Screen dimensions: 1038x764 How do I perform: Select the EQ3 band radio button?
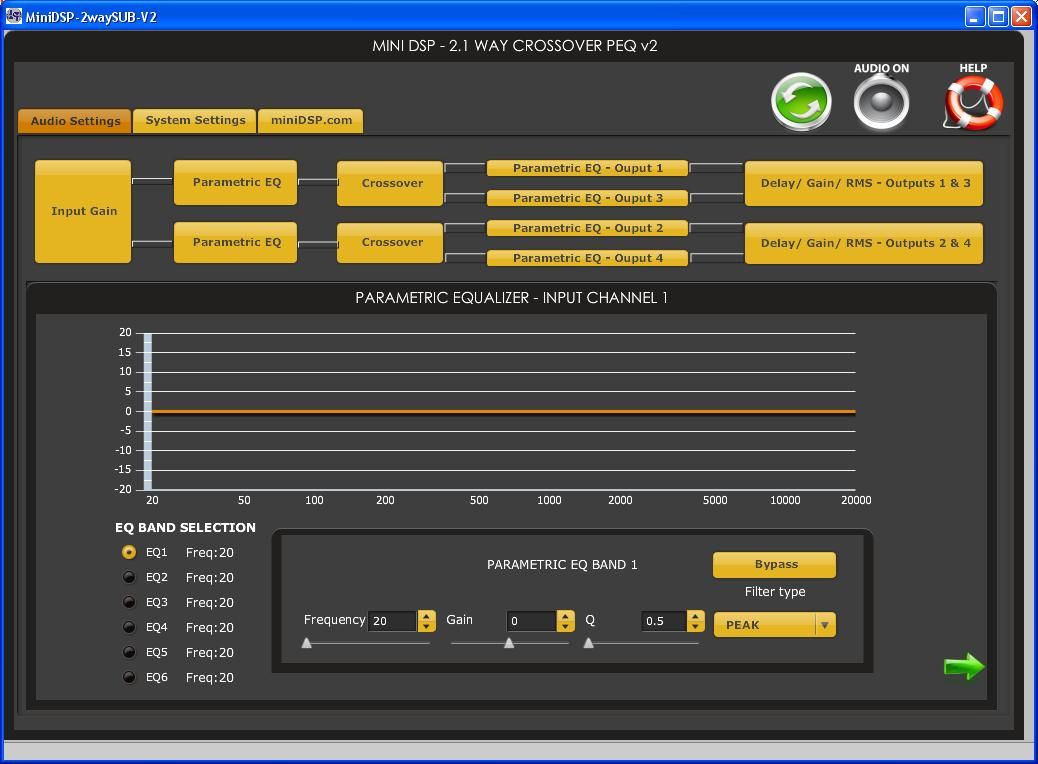(x=129, y=602)
